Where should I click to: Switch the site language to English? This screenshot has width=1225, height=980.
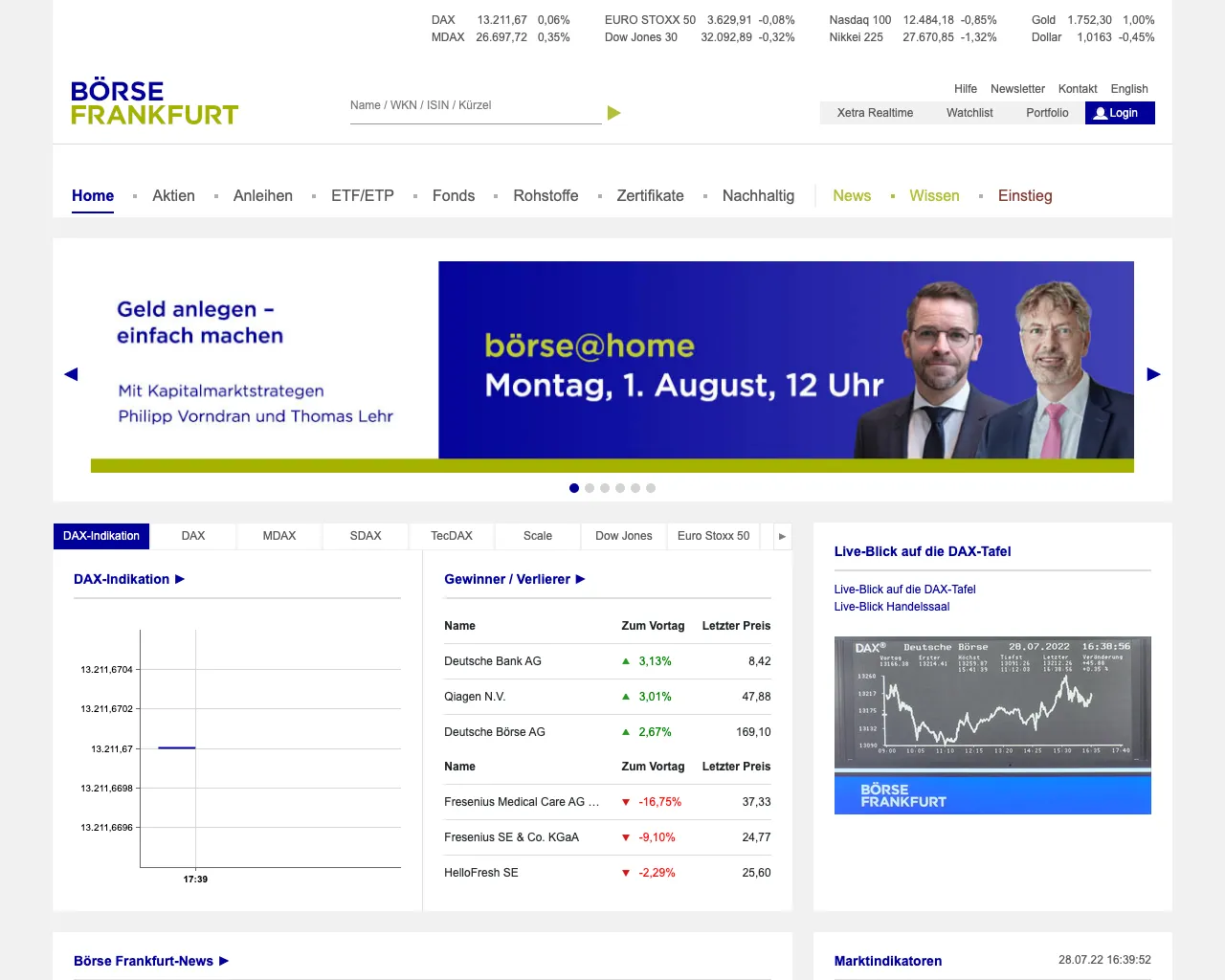click(1129, 88)
